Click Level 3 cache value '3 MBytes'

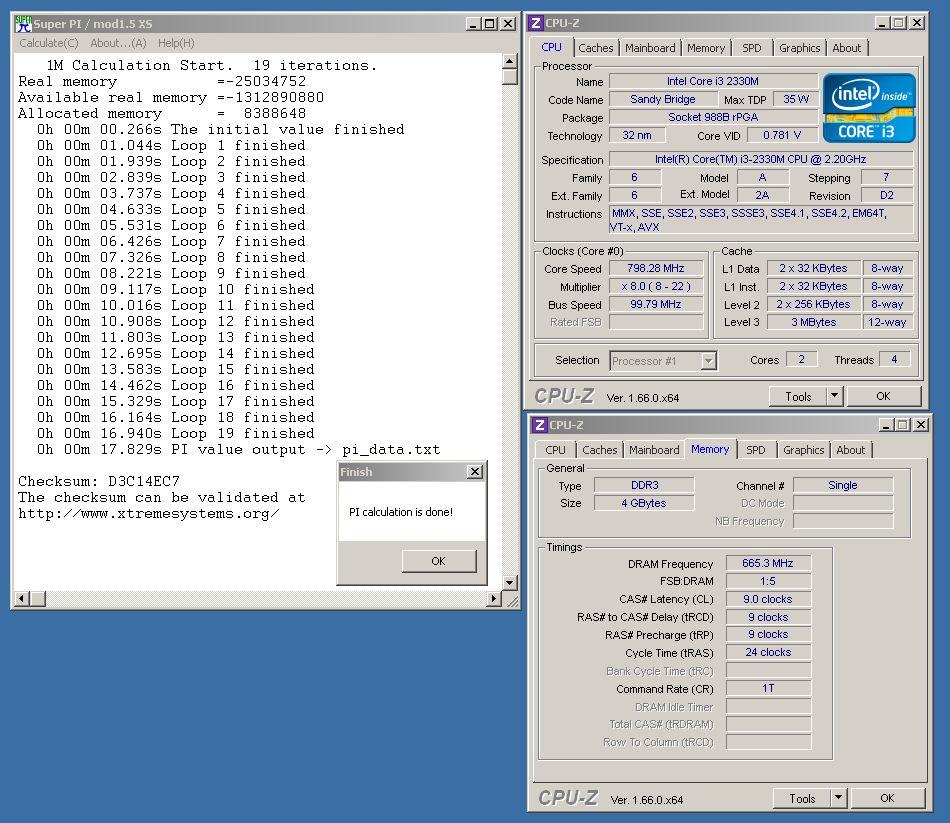point(813,322)
